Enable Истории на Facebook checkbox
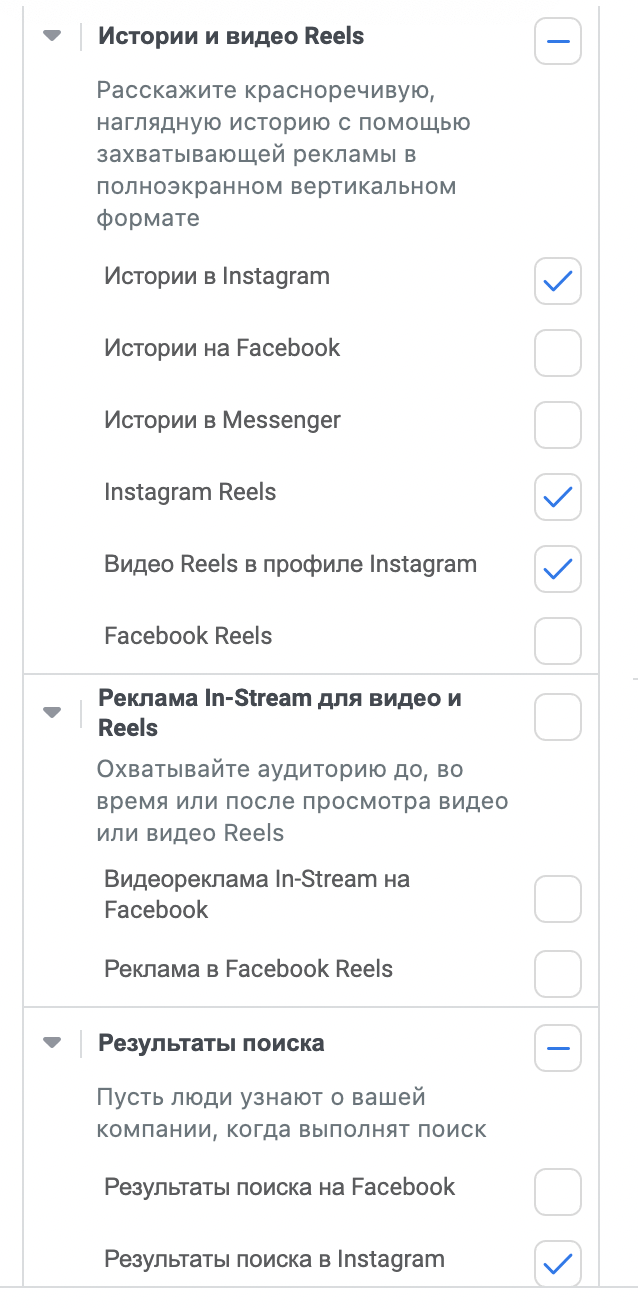The width and height of the screenshot is (638, 1310). click(x=557, y=353)
